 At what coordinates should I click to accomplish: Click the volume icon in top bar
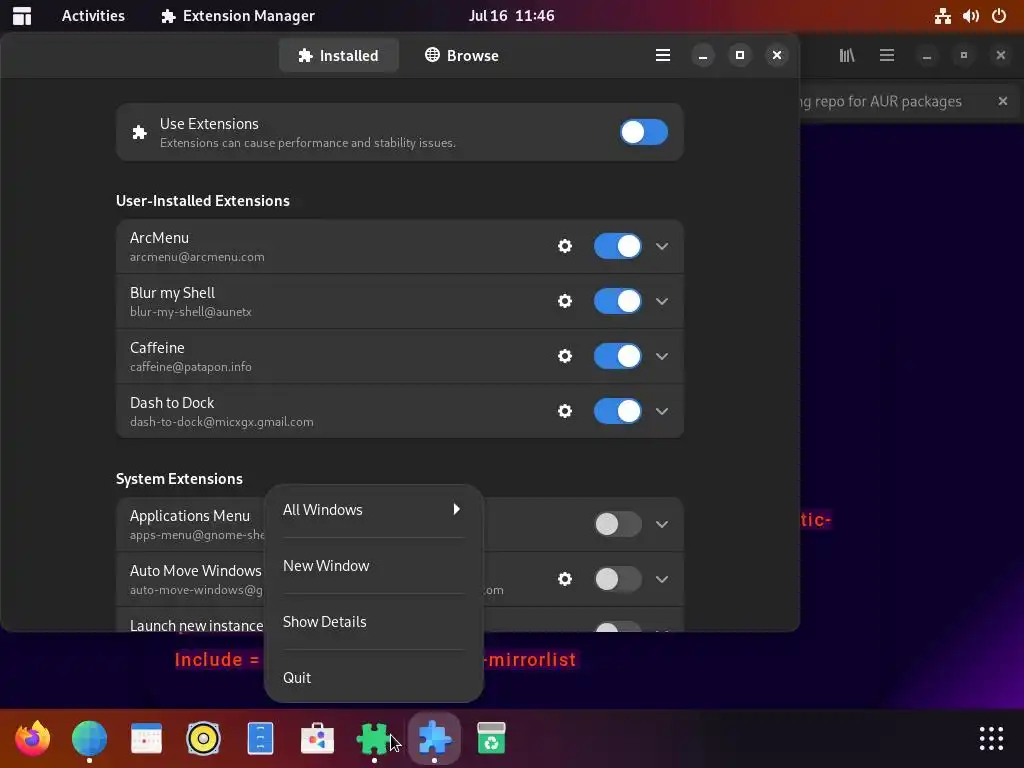tap(971, 16)
